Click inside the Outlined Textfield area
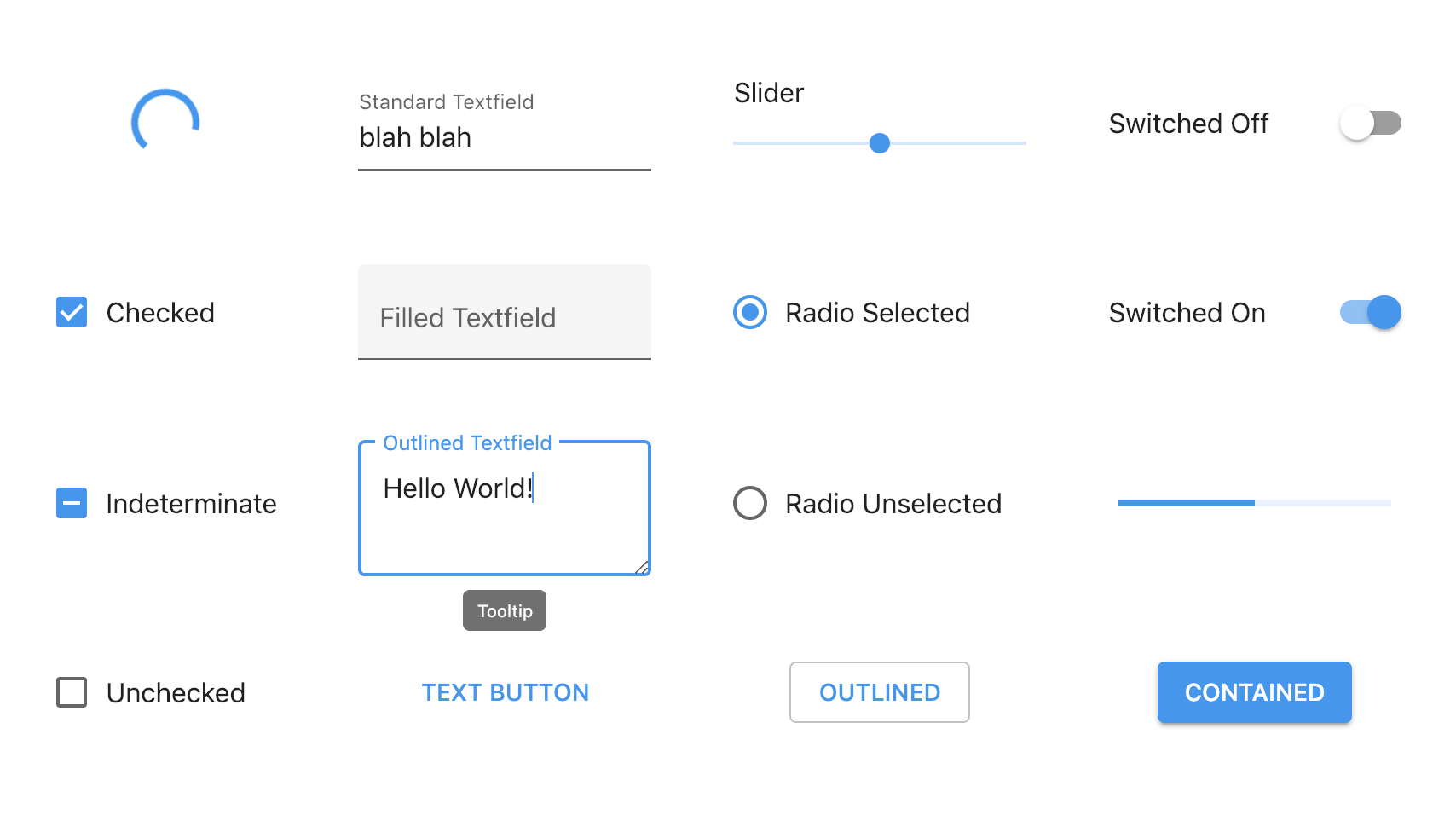 [x=505, y=508]
